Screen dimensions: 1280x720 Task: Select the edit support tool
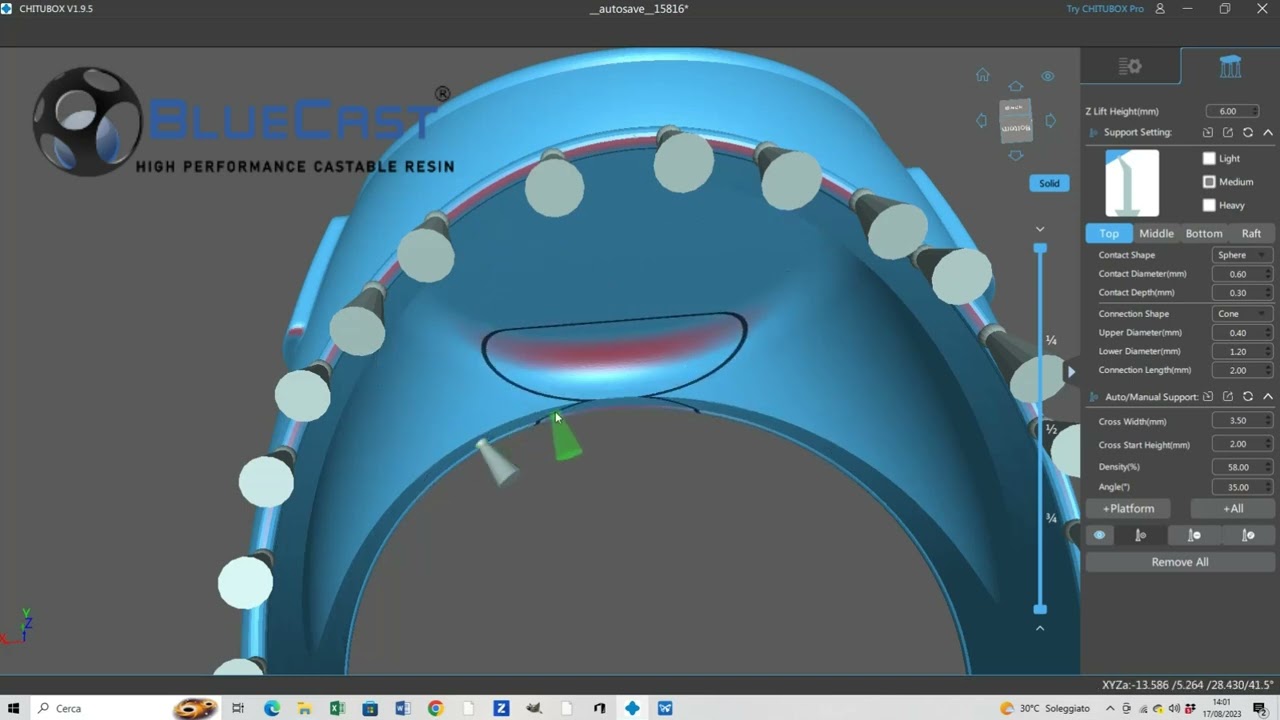click(x=1248, y=535)
